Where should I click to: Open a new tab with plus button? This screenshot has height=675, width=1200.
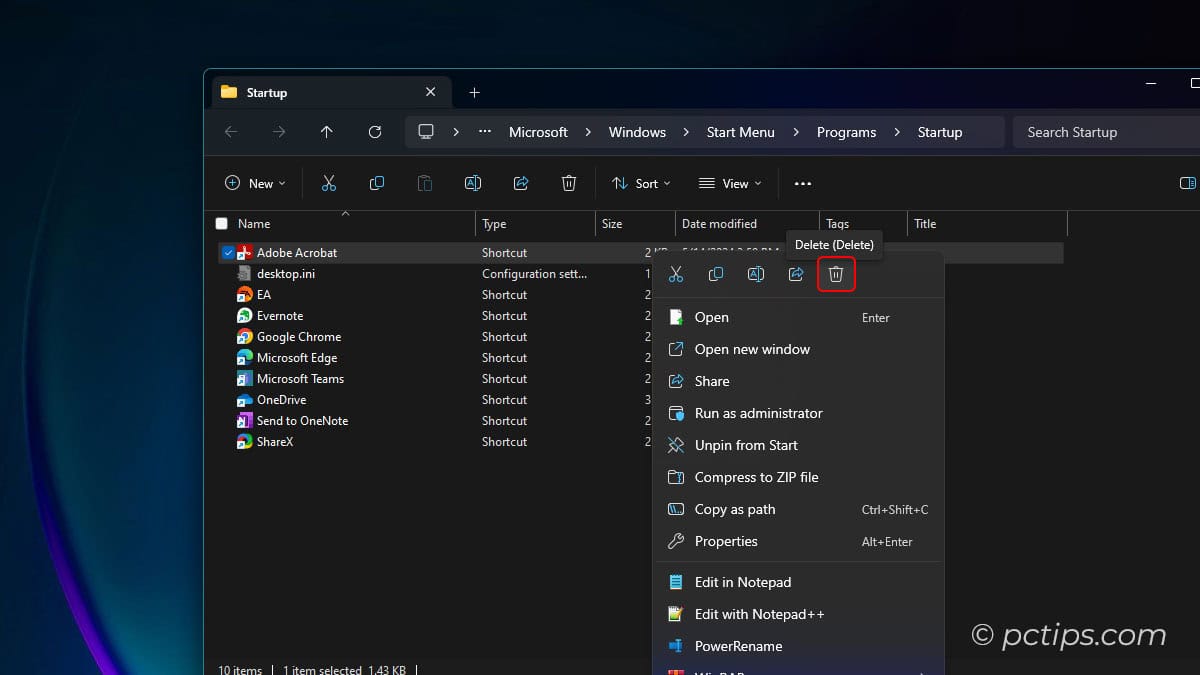click(475, 92)
